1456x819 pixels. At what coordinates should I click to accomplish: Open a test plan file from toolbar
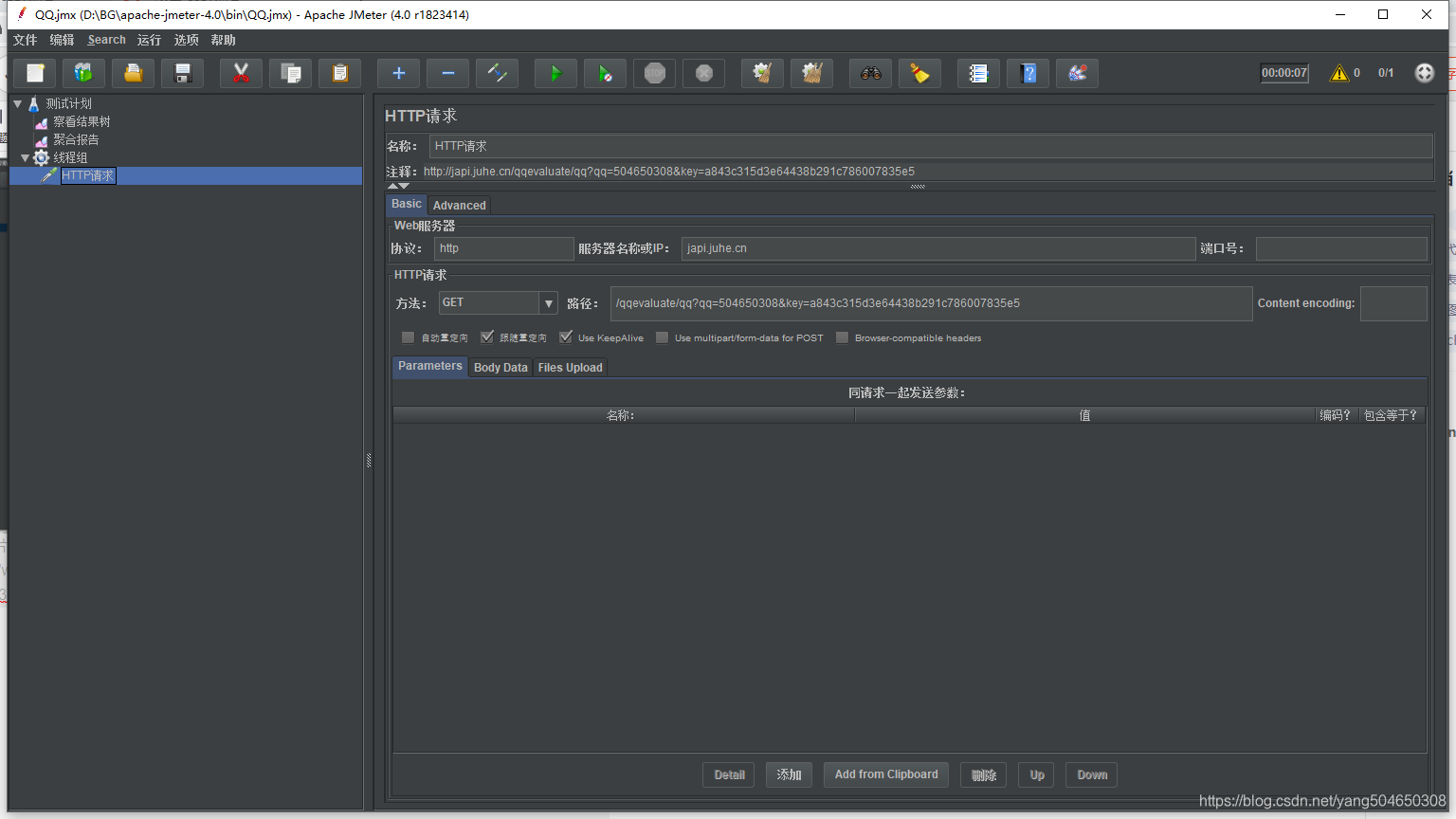[x=134, y=73]
